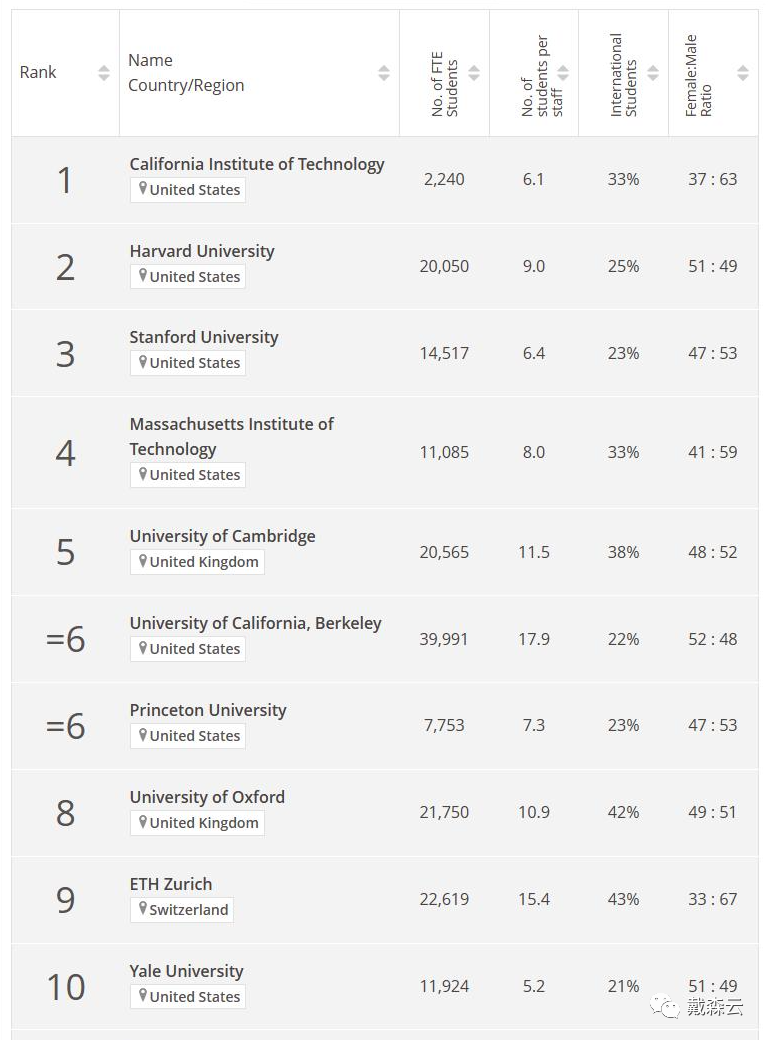
Task: Open Princeton University link
Action: pos(208,710)
